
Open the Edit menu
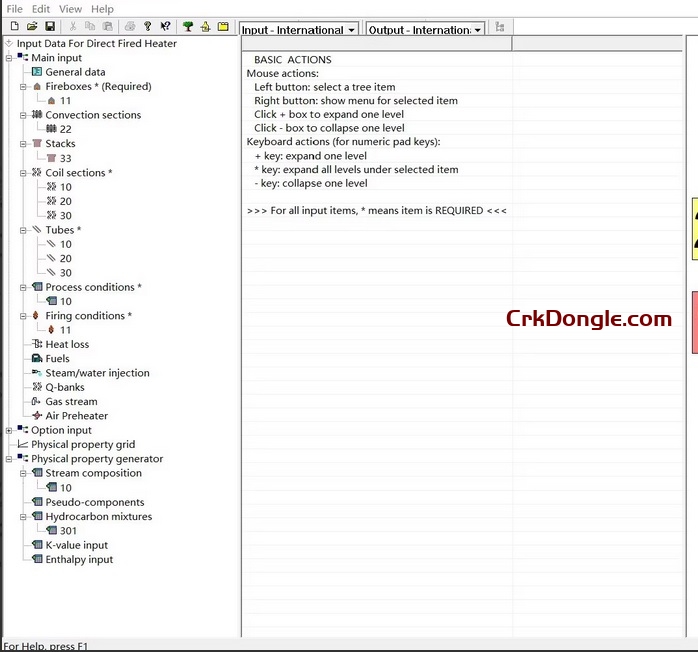pyautogui.click(x=41, y=9)
